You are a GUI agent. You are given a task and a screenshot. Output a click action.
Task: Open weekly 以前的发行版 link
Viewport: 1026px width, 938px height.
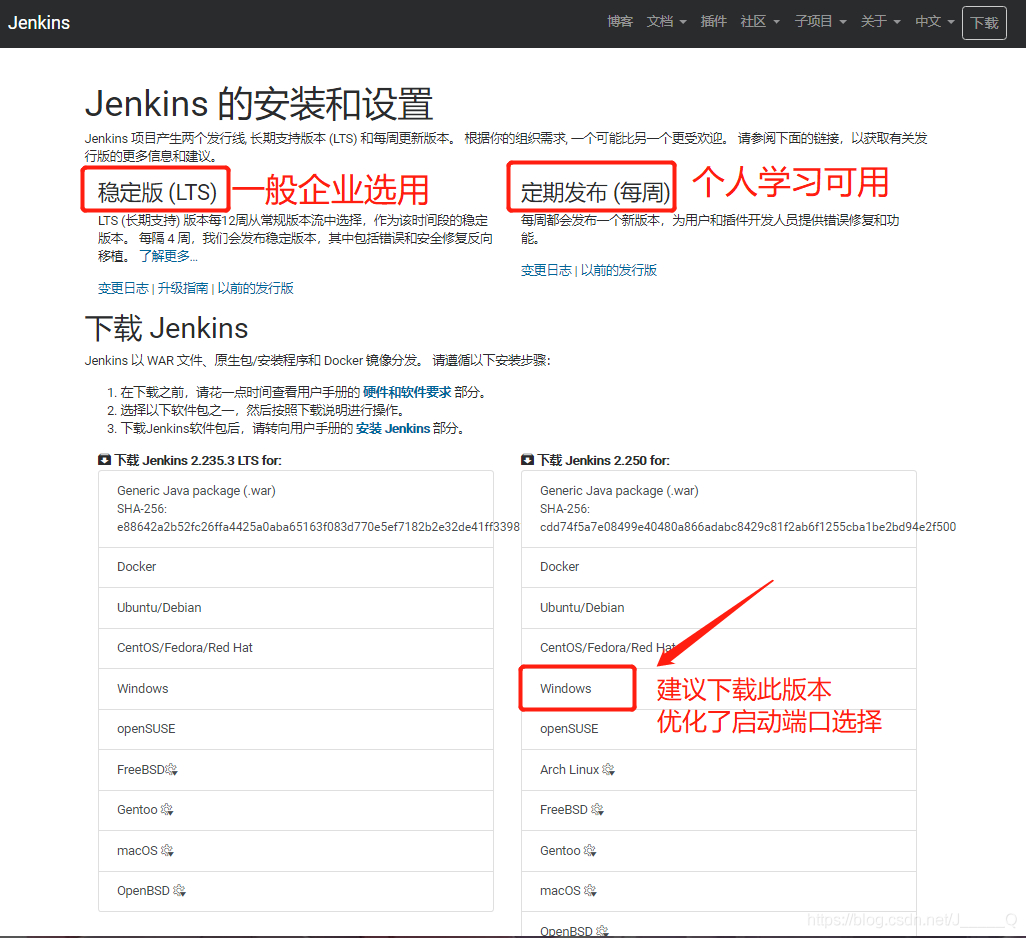(618, 270)
